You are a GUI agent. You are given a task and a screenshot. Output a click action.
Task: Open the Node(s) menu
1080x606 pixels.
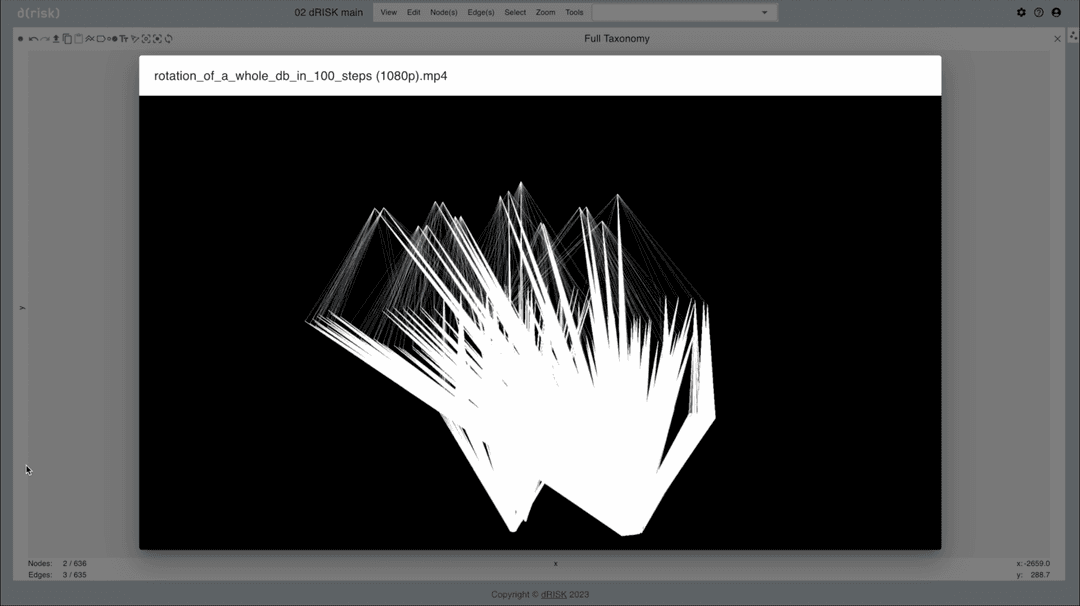point(443,13)
